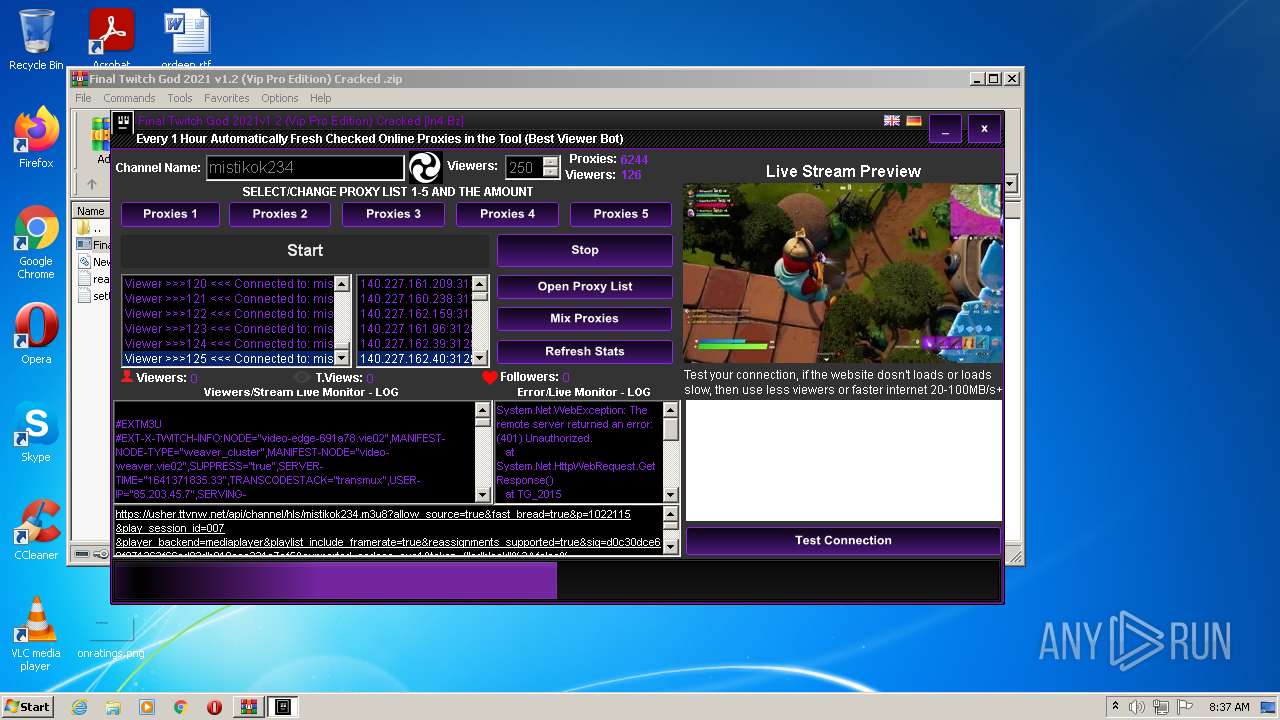Open the Google Chrome desktop shortcut
1280x720 pixels.
pyautogui.click(x=36, y=242)
